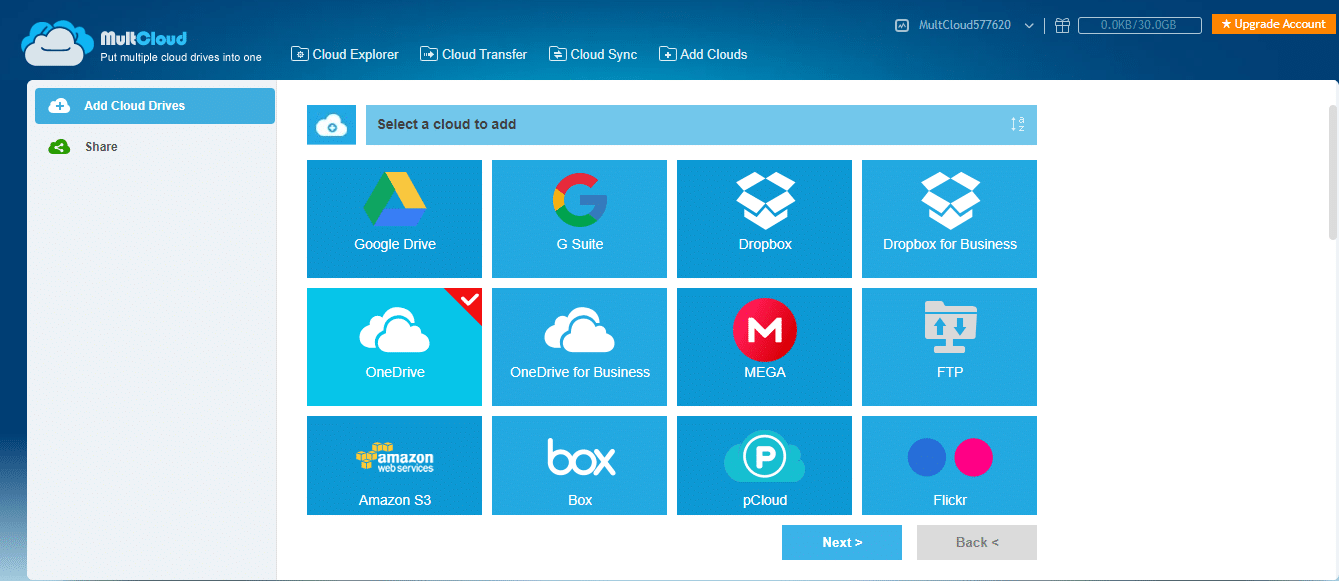Pick the FTP server option
This screenshot has height=581, width=1339.
948,346
